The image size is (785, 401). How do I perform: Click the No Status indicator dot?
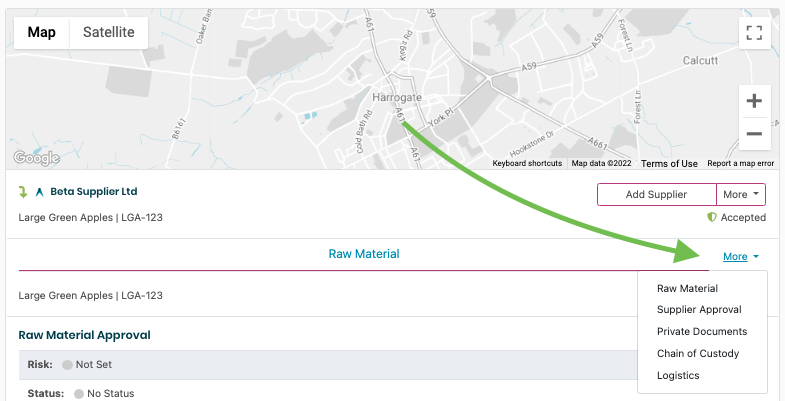tap(79, 394)
